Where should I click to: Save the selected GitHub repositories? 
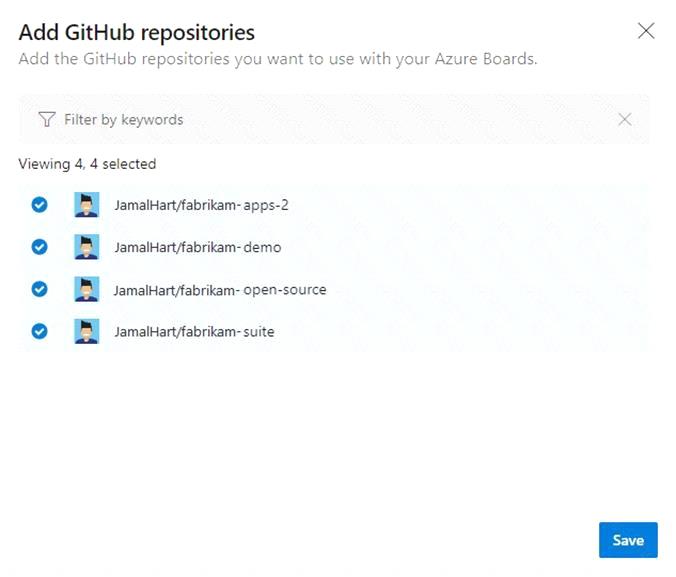point(628,540)
